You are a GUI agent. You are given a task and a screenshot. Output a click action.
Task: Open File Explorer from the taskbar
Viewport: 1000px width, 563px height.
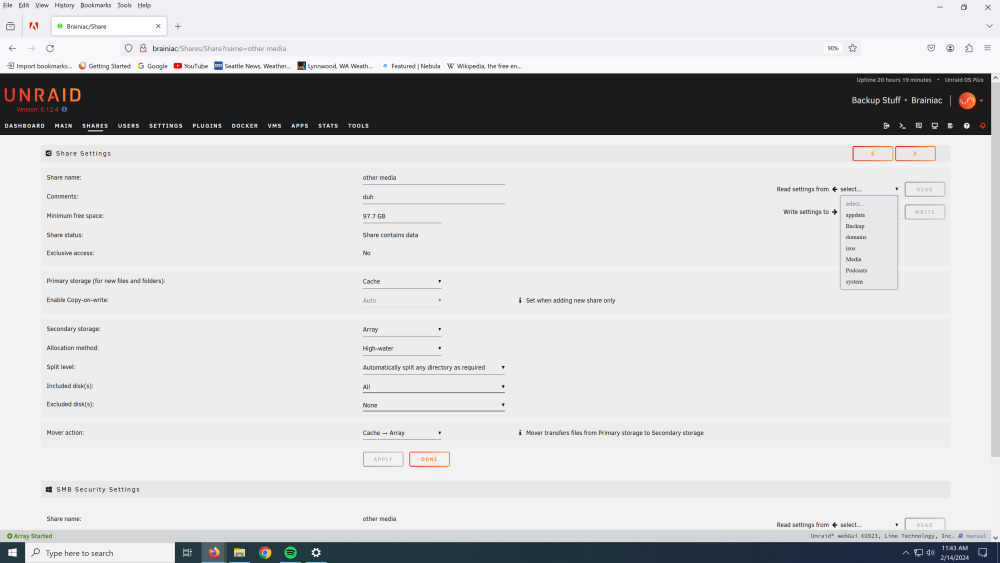239,553
